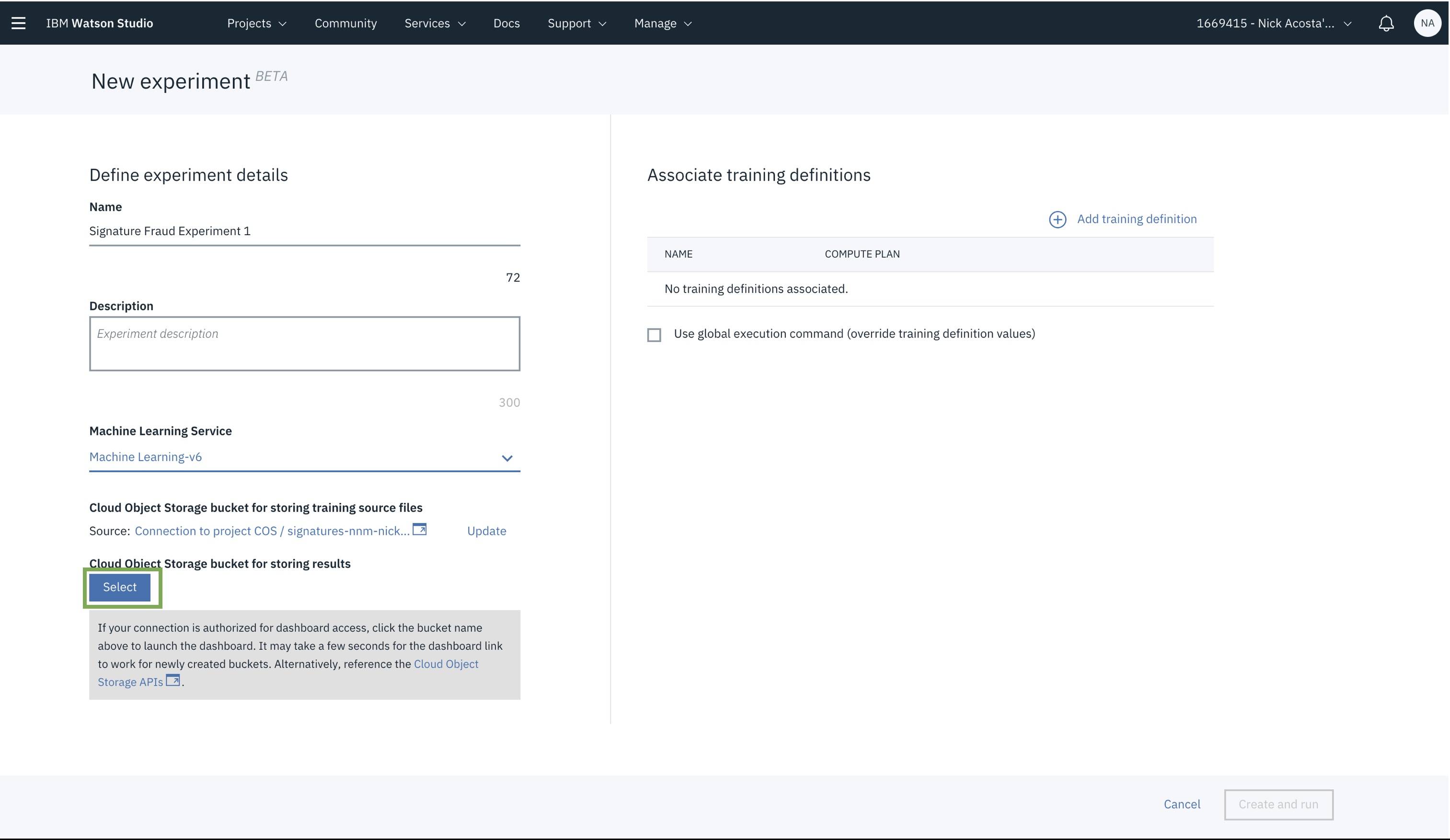
Task: Click the external link icon after Storage APIs
Action: click(x=173, y=680)
